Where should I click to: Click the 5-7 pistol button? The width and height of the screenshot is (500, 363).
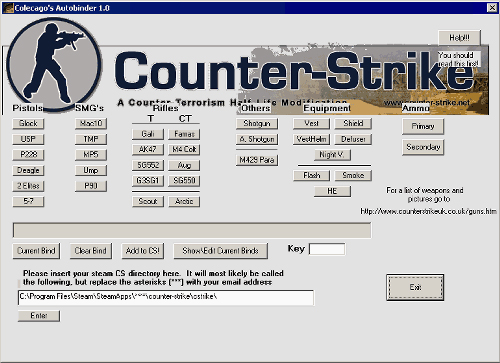[x=28, y=201]
